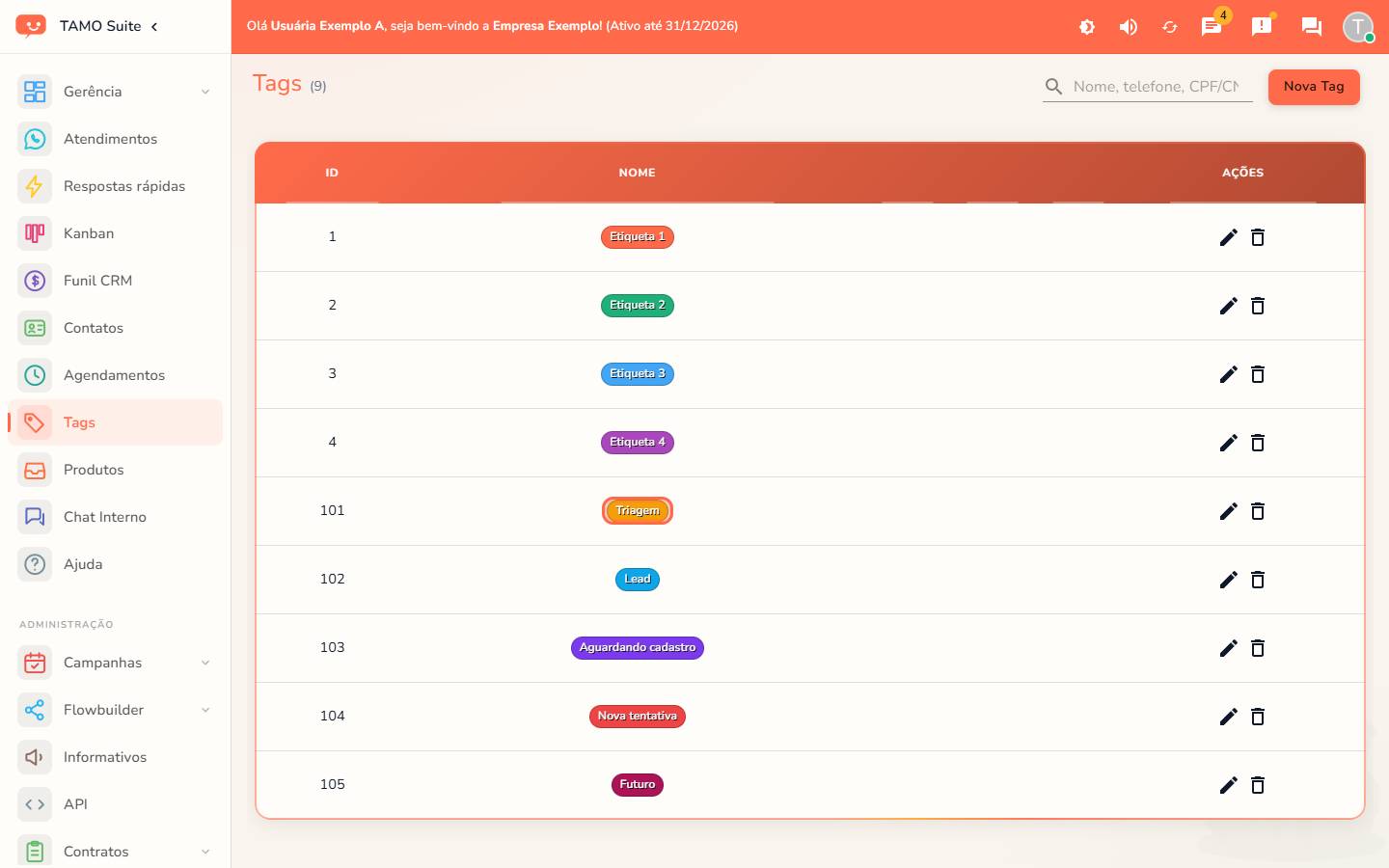Toggle the dark mode brightness icon
1389x868 pixels.
1087,27
